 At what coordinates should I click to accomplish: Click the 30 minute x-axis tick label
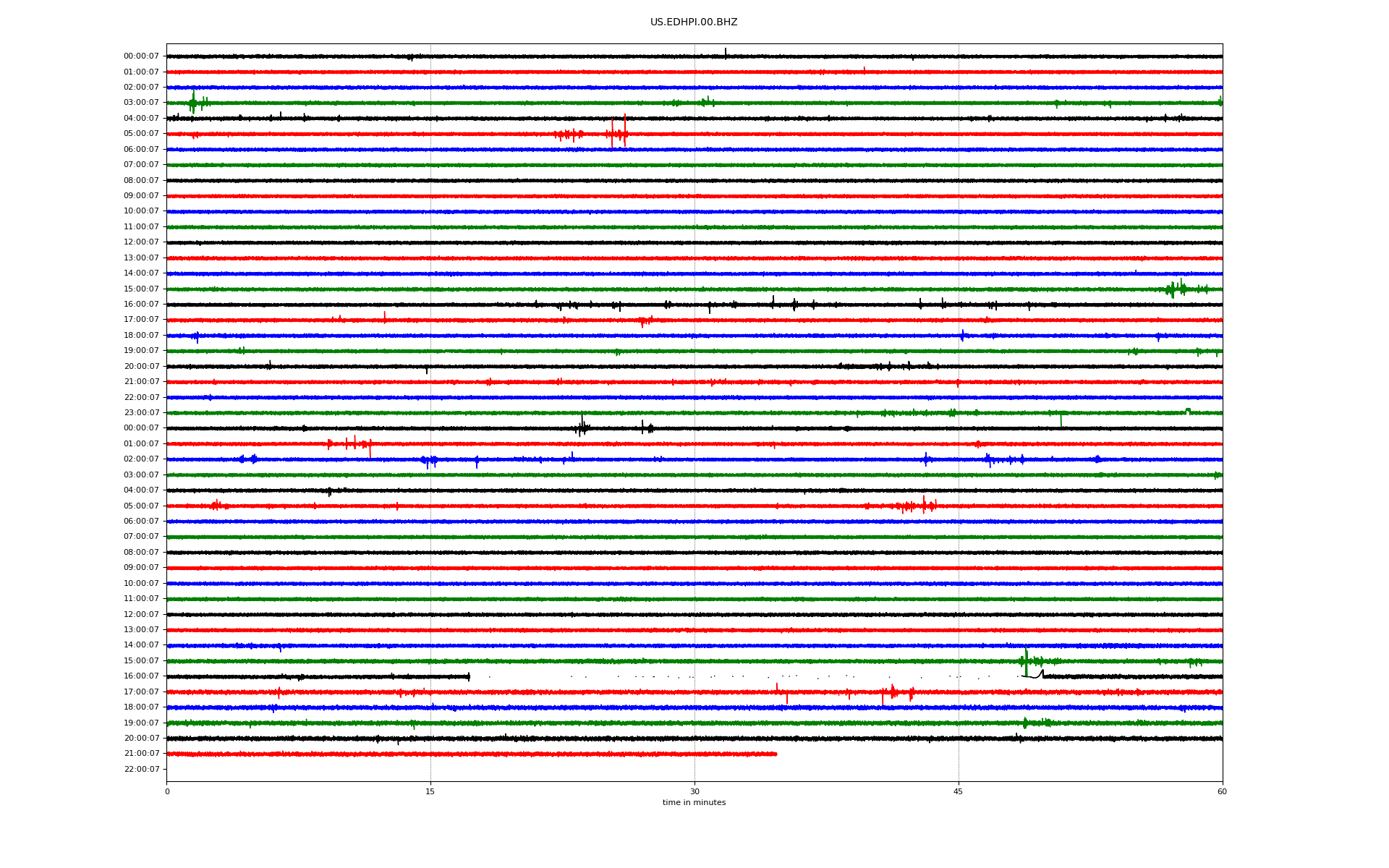point(694,791)
